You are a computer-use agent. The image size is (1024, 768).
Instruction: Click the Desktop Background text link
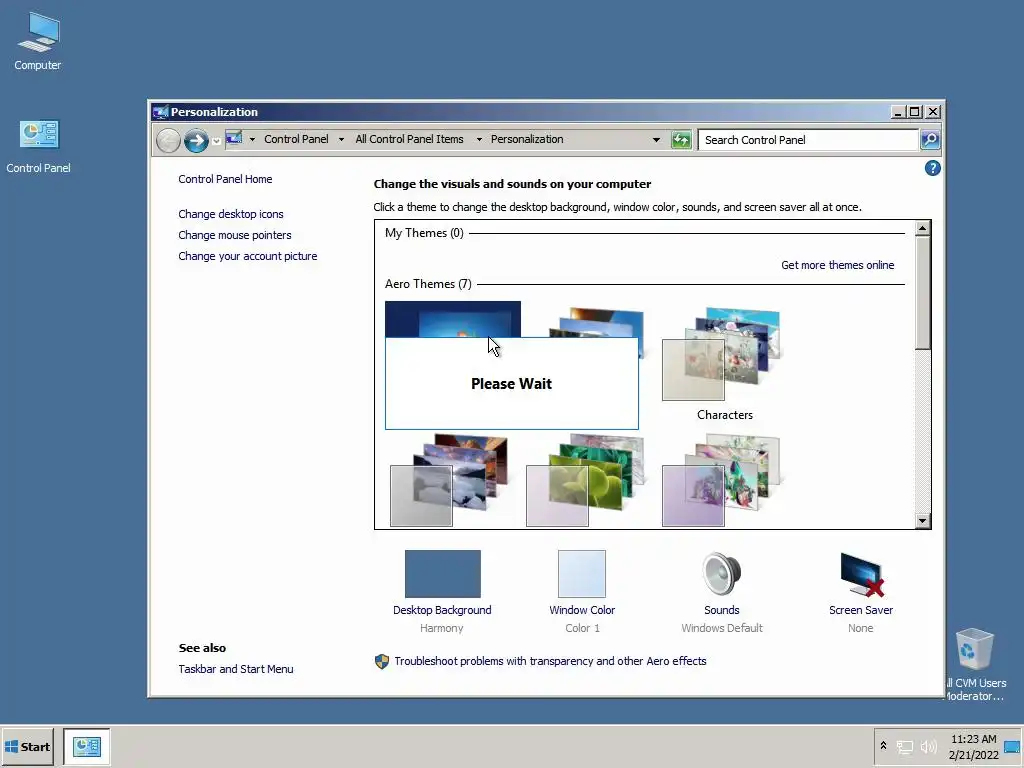[x=441, y=610]
